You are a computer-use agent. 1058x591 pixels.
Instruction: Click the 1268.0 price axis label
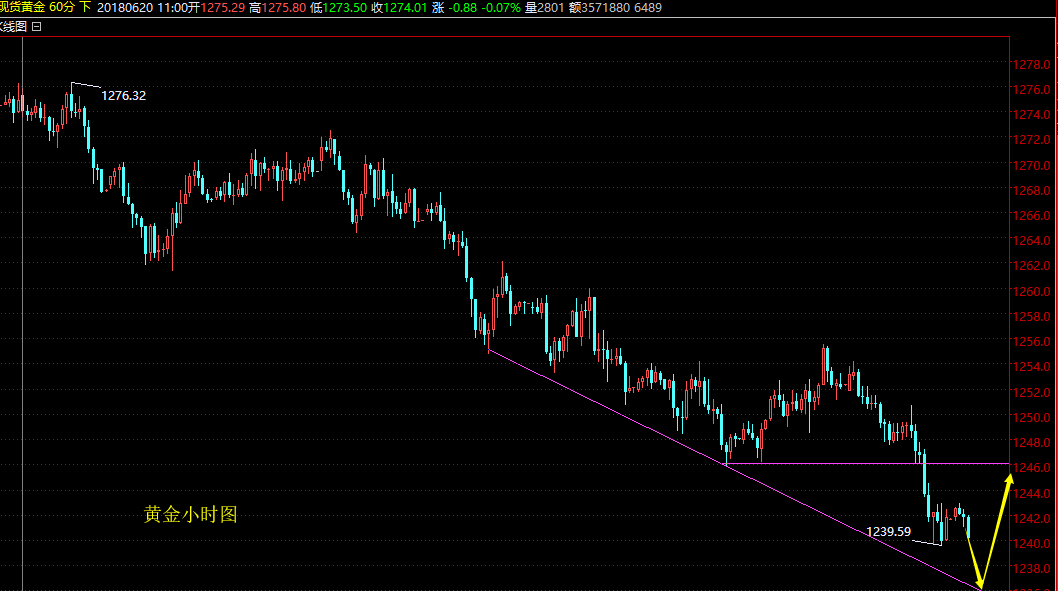click(x=1032, y=190)
